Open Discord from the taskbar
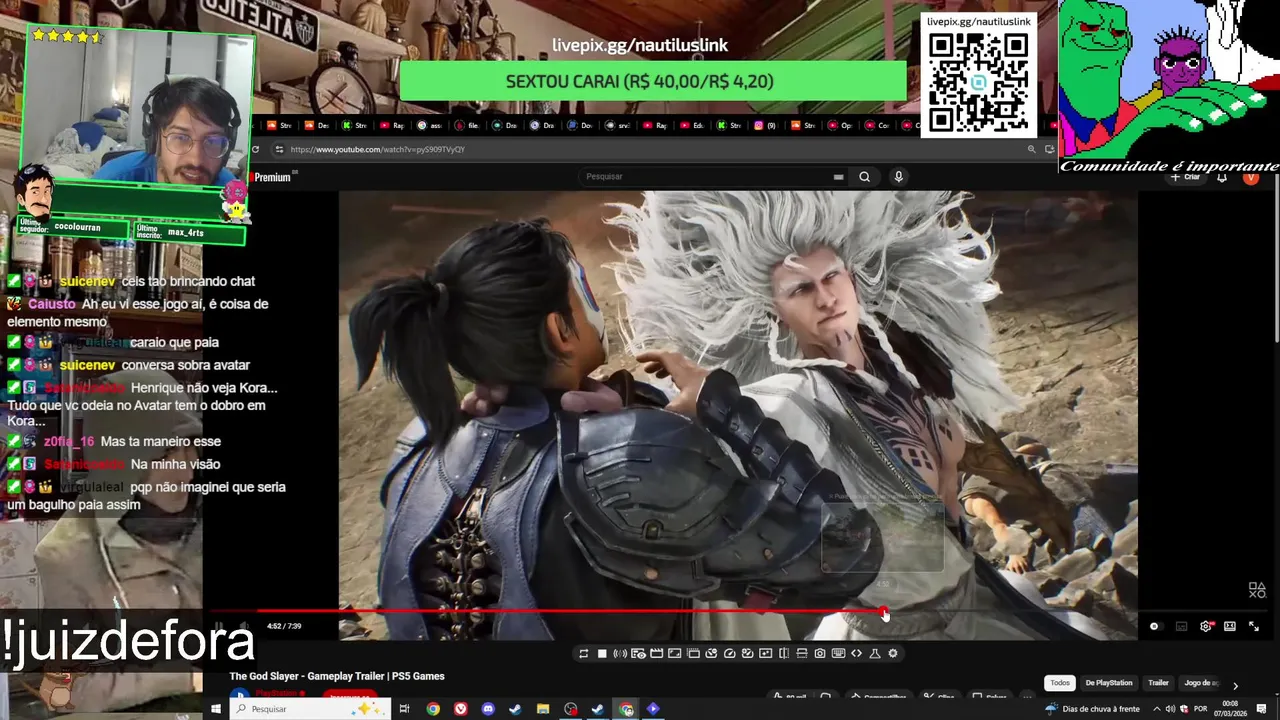The height and width of the screenshot is (720, 1280). pyautogui.click(x=488, y=709)
